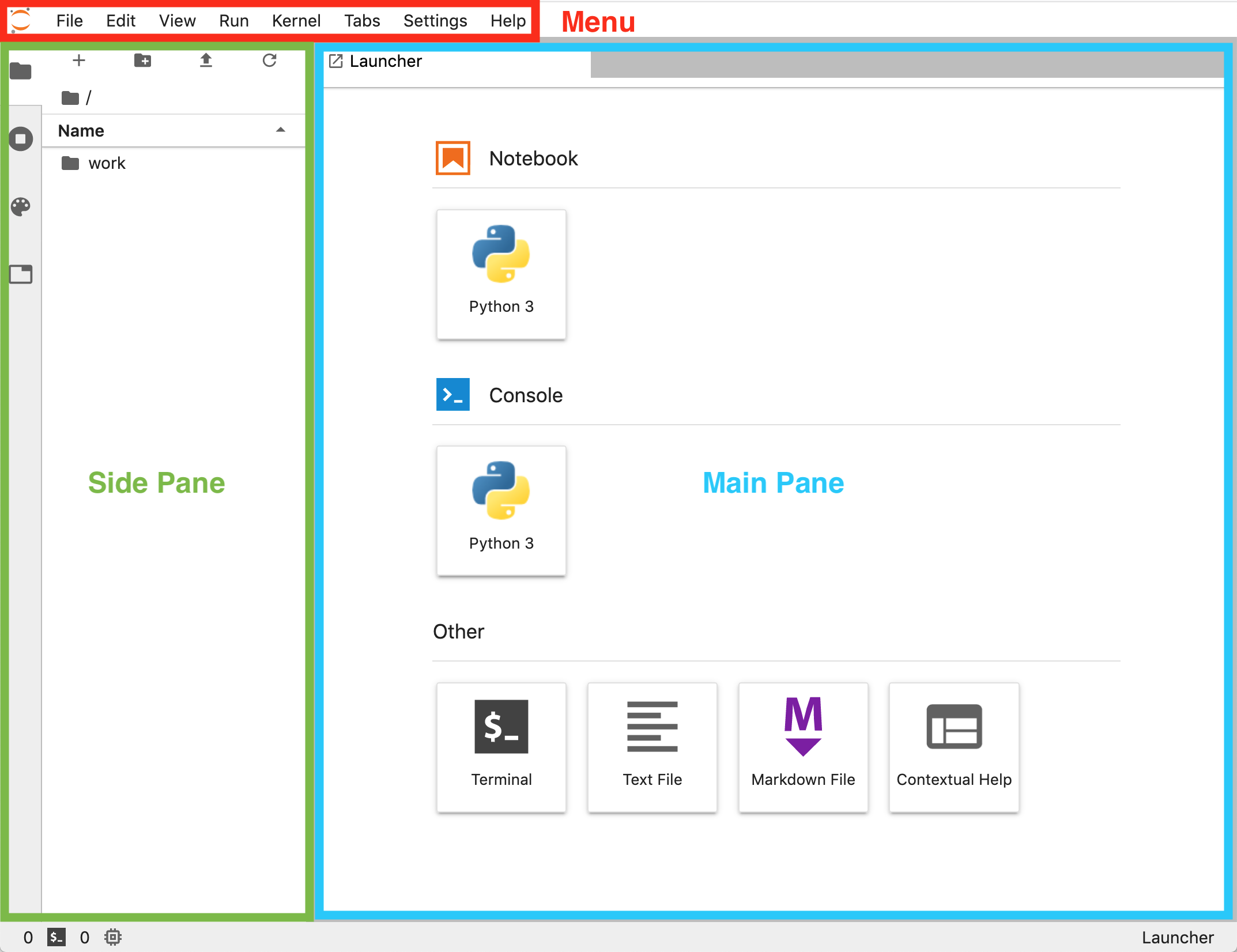Open the Settings menu

[435, 21]
